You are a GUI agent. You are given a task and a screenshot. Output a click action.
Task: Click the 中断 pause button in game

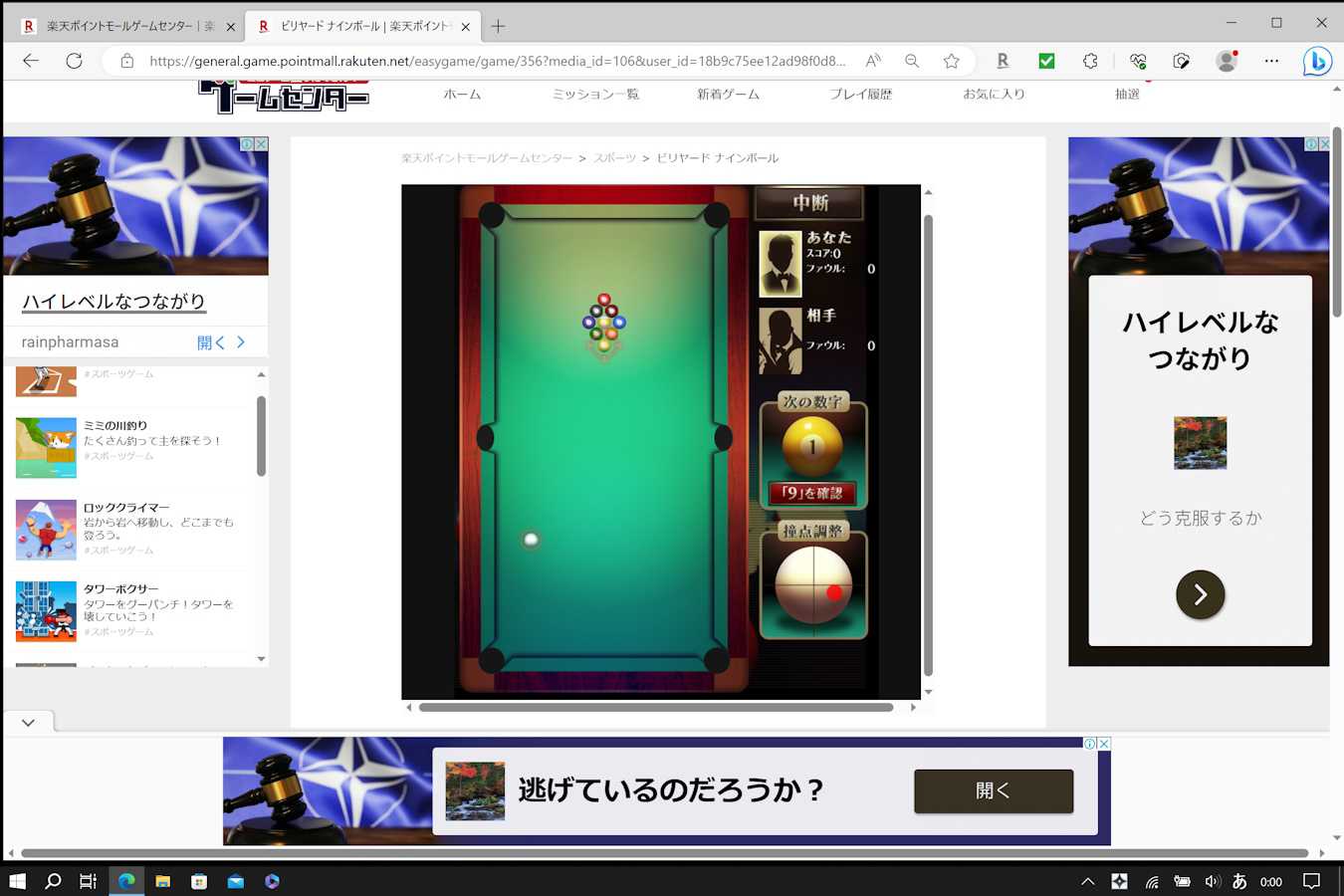coord(809,203)
